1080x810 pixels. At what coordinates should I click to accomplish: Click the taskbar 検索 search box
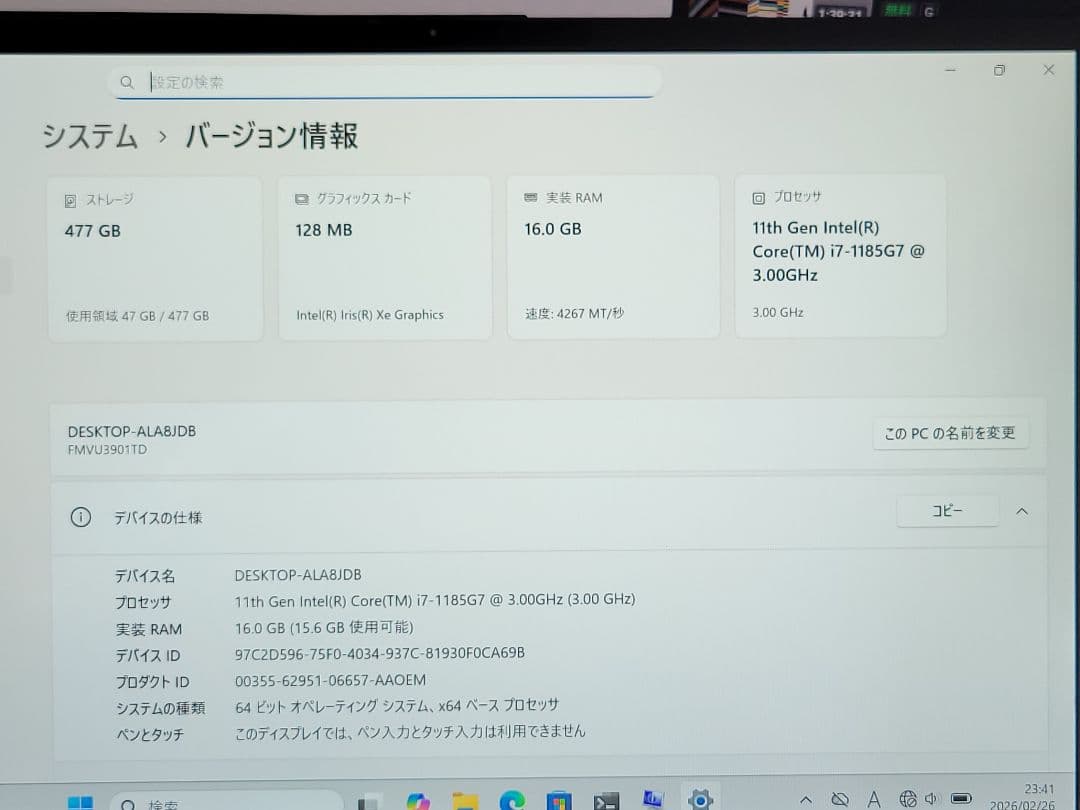click(226, 802)
